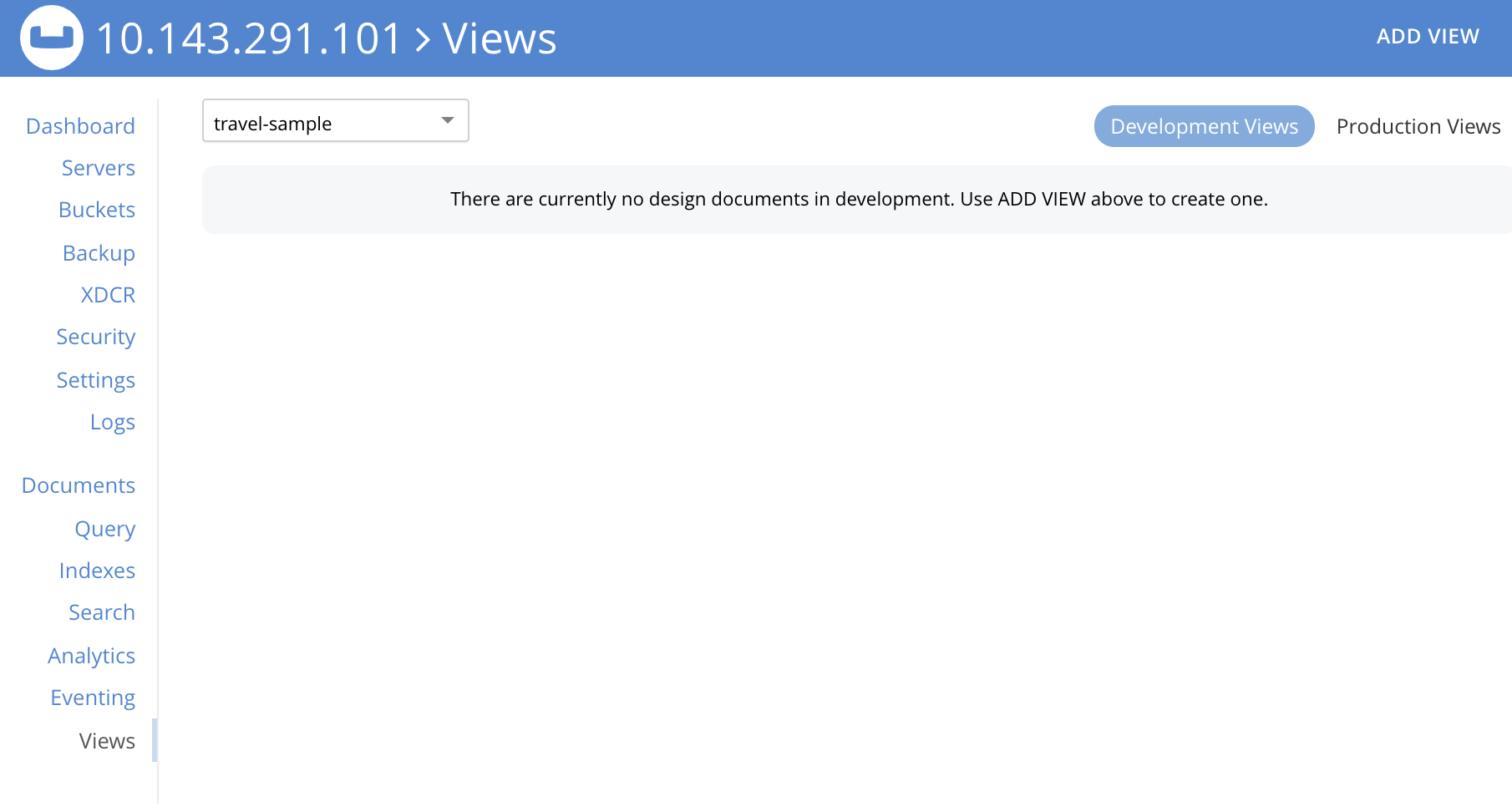The image size is (1512, 812).
Task: Open the Analytics workbench
Action: [x=91, y=655]
